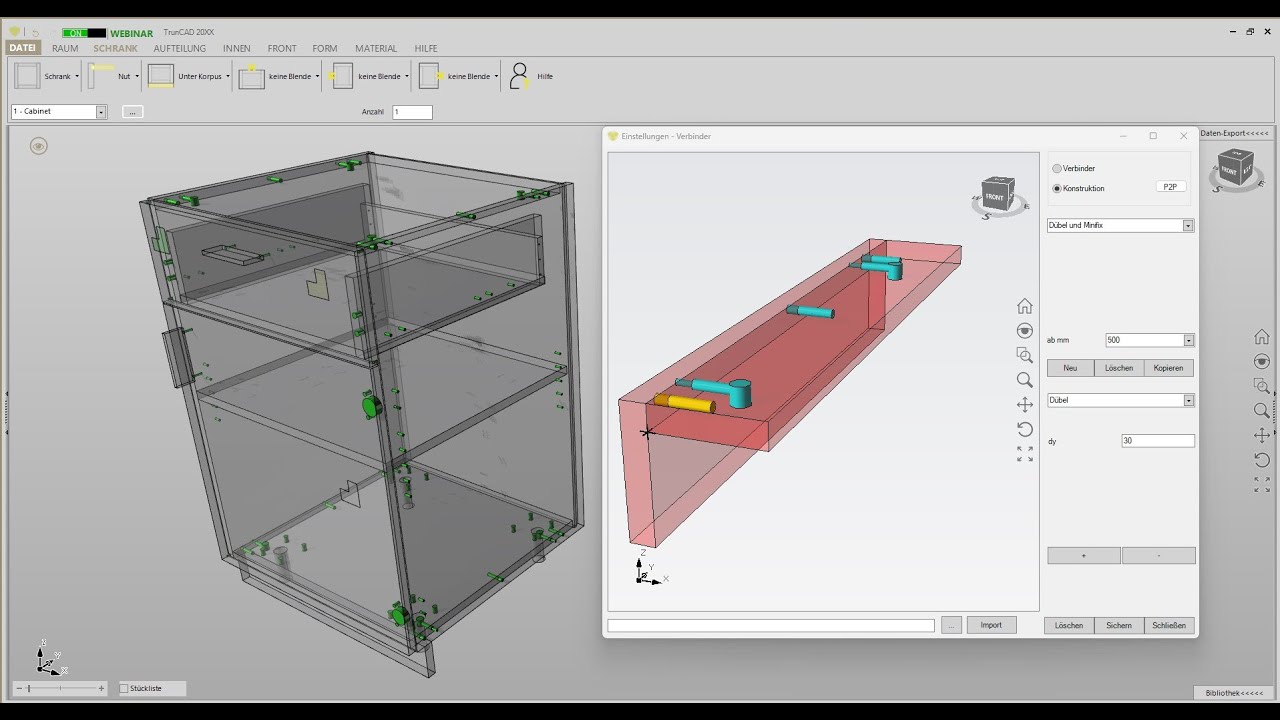
Task: Click fit-to-view icon in Verbinder dialog
Action: 1024,453
